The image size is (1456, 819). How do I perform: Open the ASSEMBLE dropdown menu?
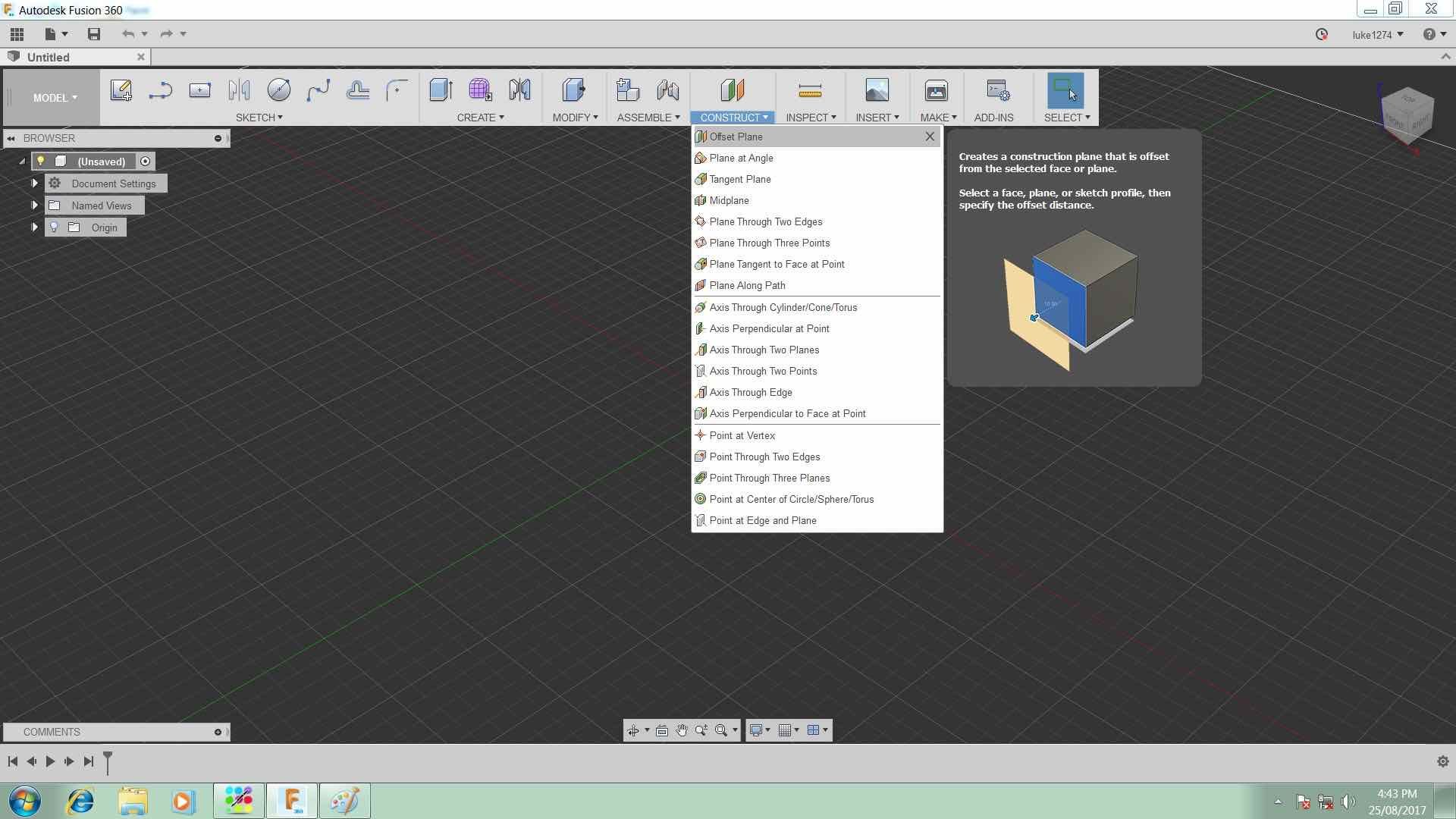[x=648, y=118]
